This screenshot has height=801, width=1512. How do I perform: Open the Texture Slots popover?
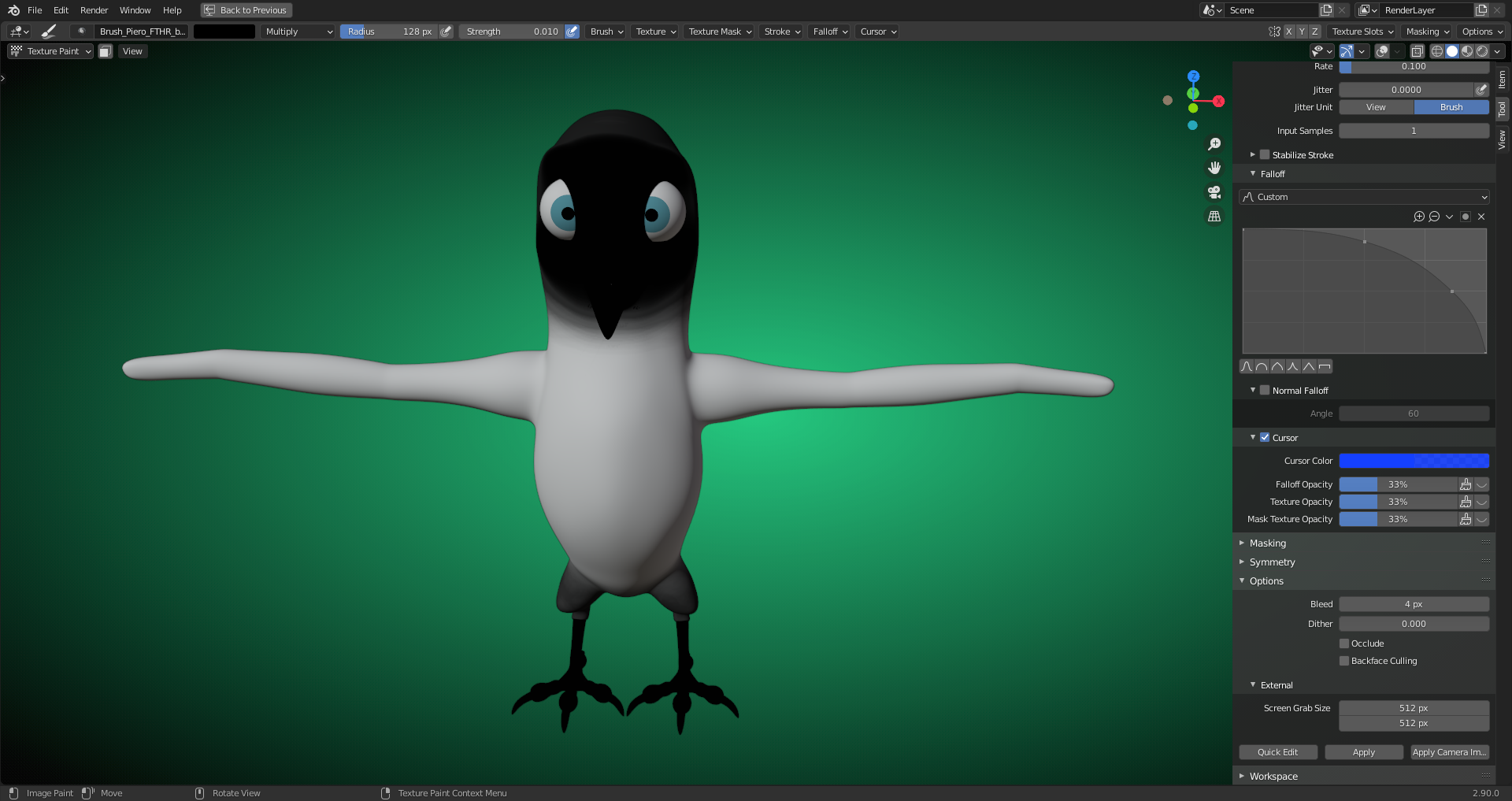(x=1362, y=32)
